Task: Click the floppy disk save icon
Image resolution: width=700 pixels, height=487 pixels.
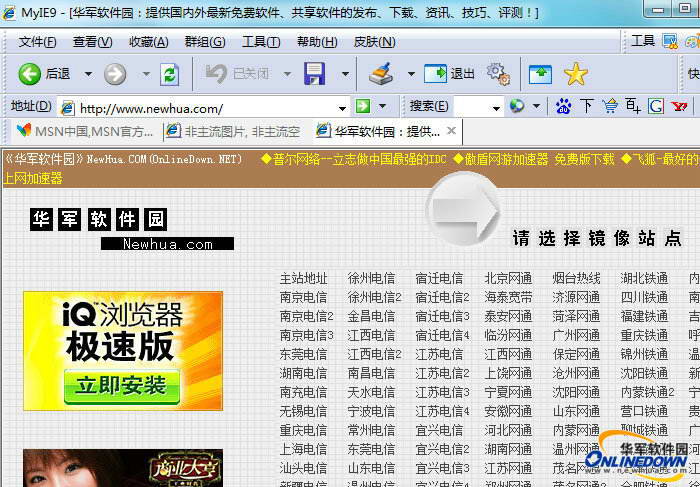Action: (x=315, y=74)
